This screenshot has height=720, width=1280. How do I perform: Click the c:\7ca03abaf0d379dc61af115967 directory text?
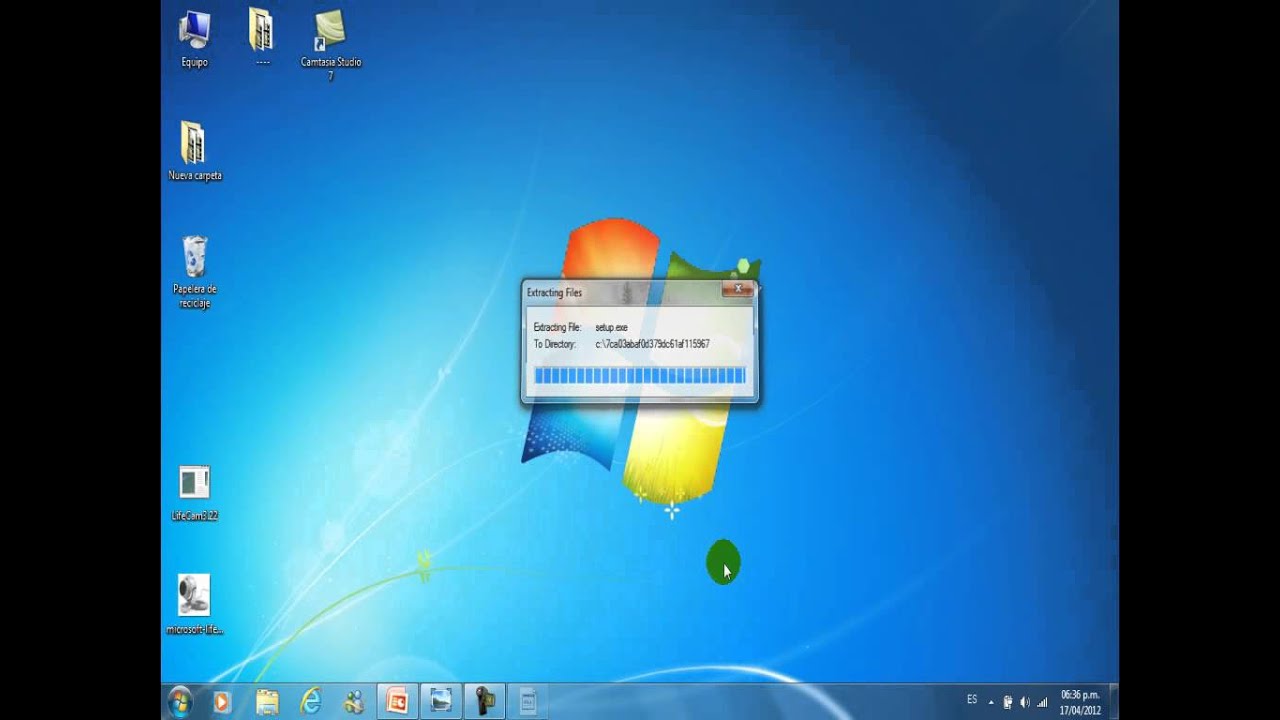pos(652,344)
